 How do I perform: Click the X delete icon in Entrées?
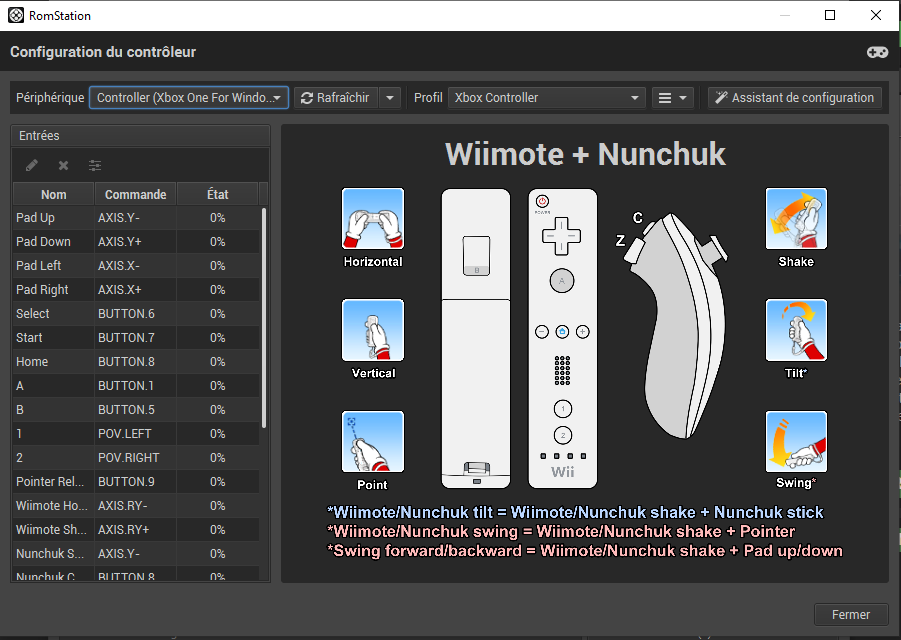pos(63,166)
